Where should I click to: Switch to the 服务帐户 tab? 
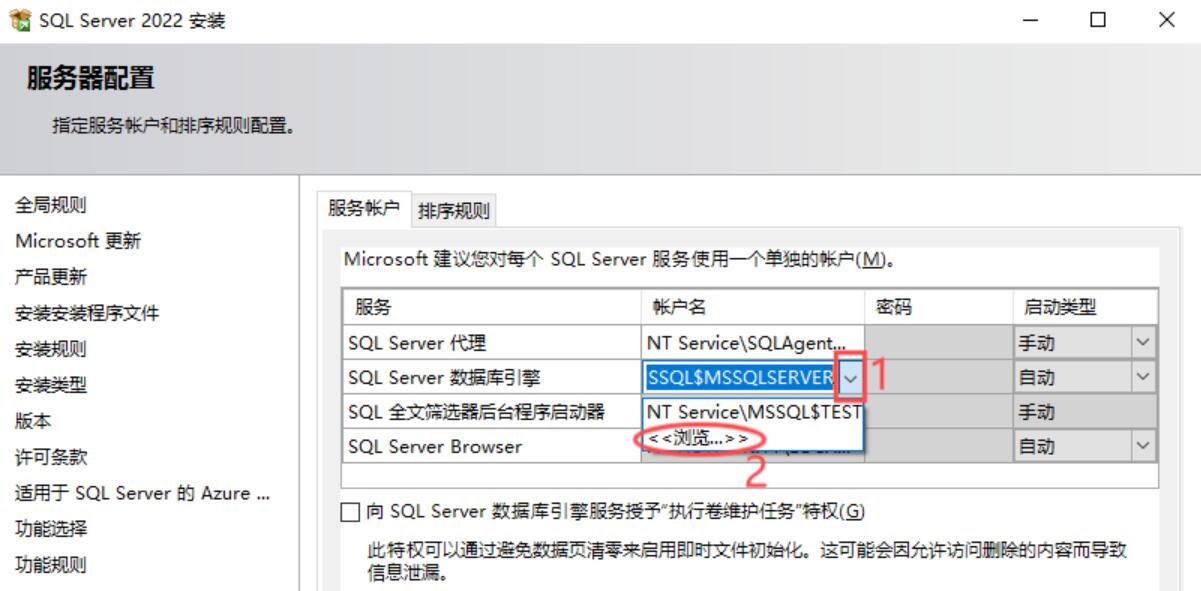tap(364, 208)
